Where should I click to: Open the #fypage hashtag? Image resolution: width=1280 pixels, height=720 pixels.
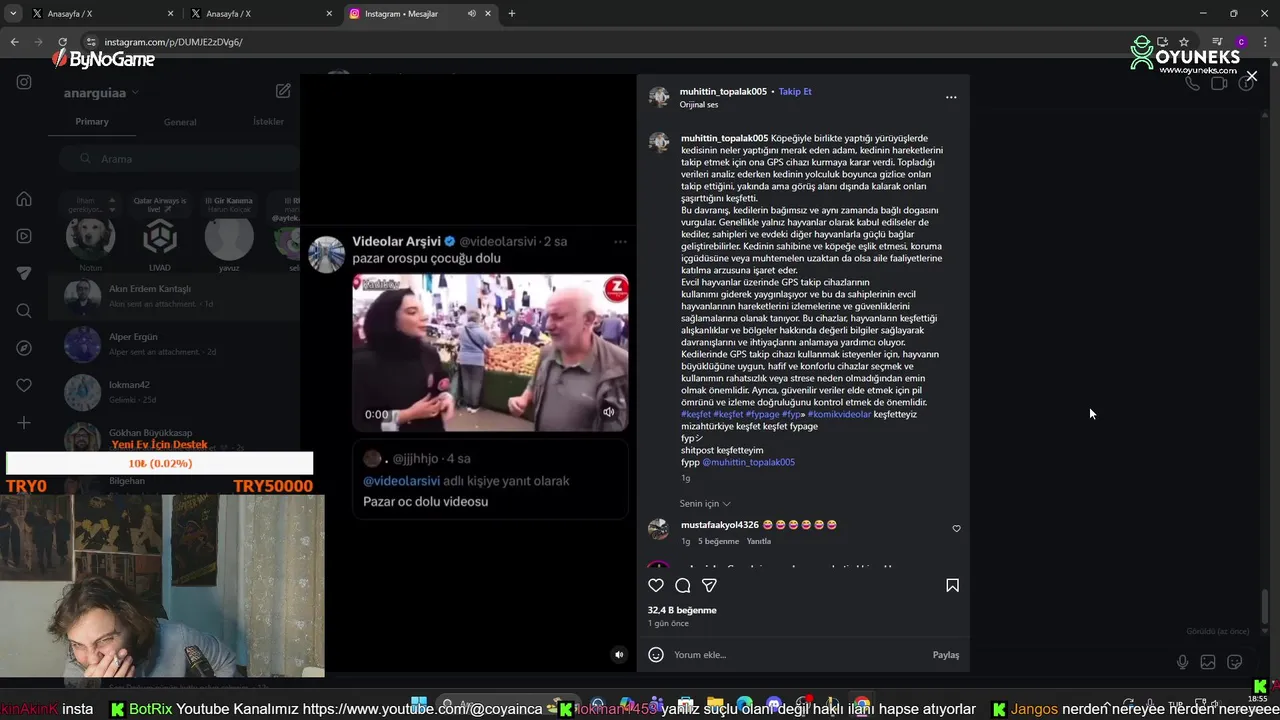762,414
